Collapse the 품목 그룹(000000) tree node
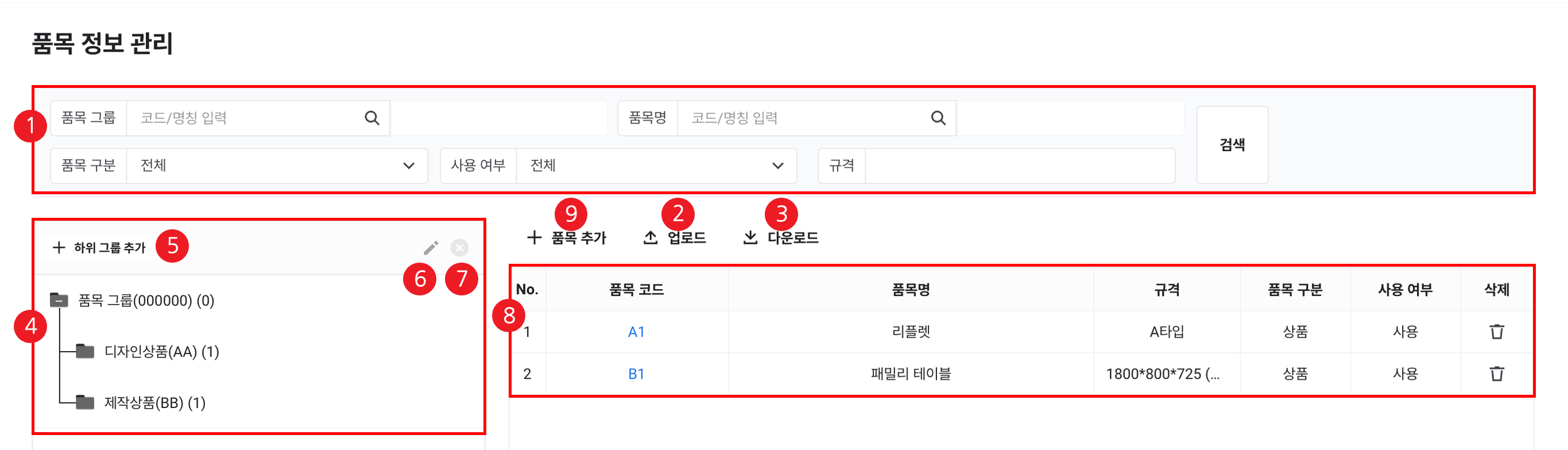This screenshot has width=1568, height=450. click(59, 300)
